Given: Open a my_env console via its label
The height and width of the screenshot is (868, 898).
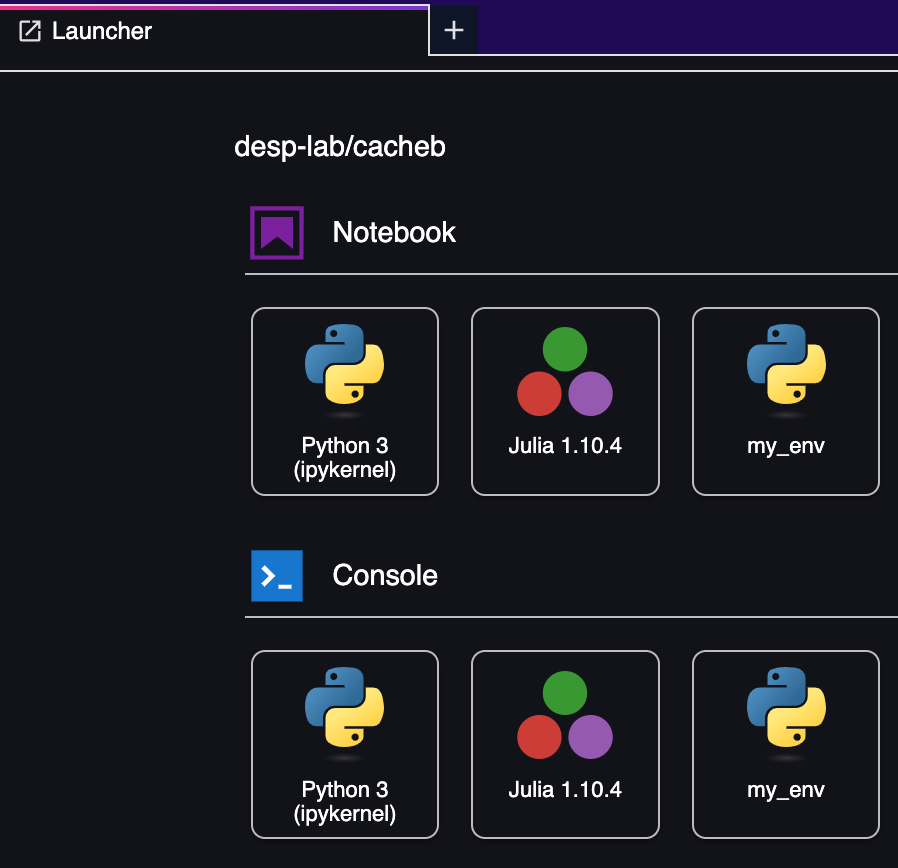Looking at the screenshot, I should (x=786, y=790).
